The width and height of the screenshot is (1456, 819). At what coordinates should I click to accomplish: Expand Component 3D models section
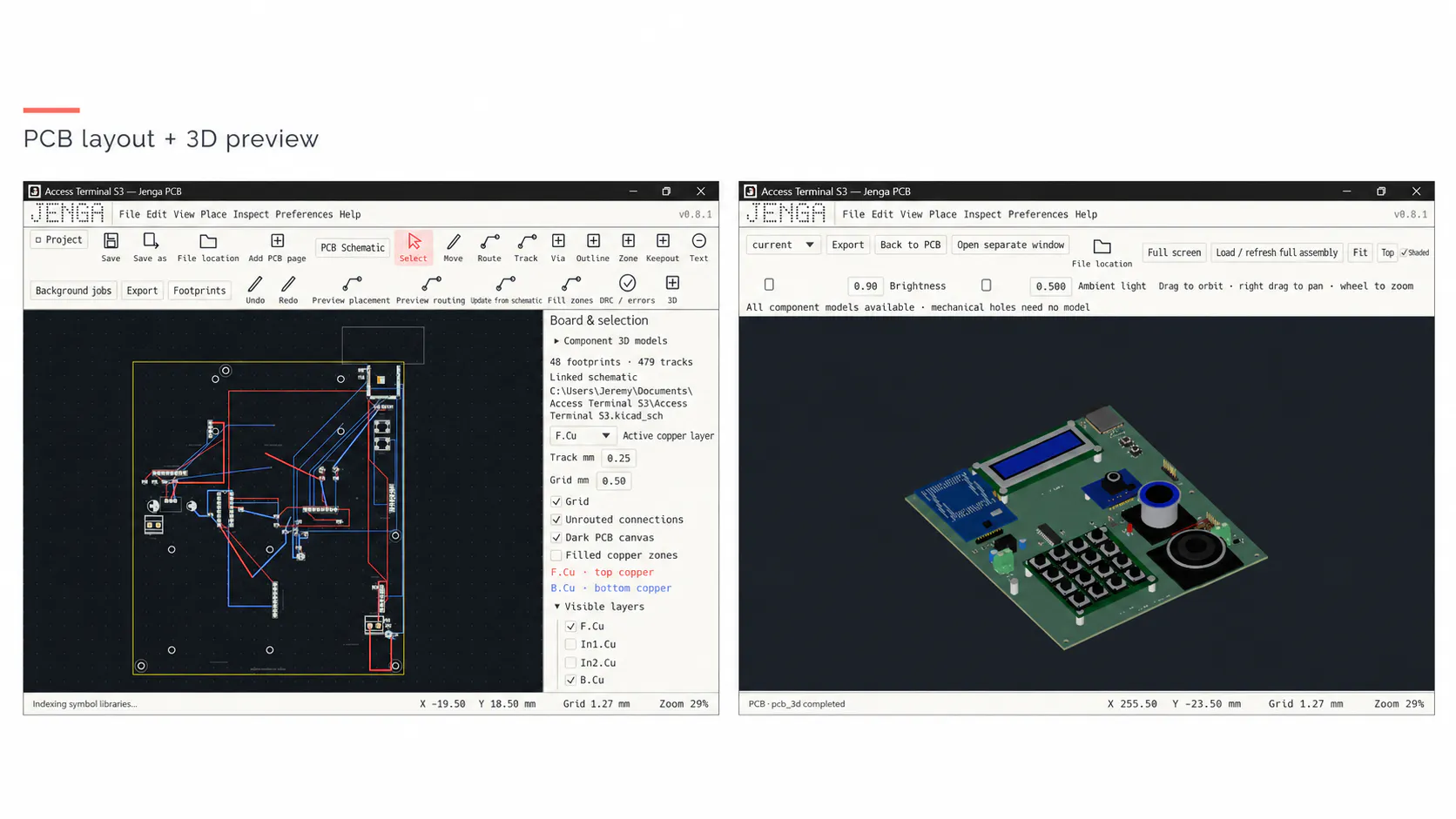point(556,341)
